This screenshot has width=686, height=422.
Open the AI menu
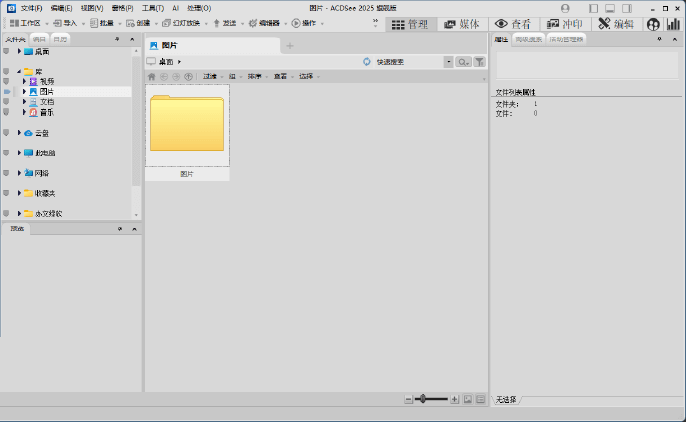pos(175,8)
